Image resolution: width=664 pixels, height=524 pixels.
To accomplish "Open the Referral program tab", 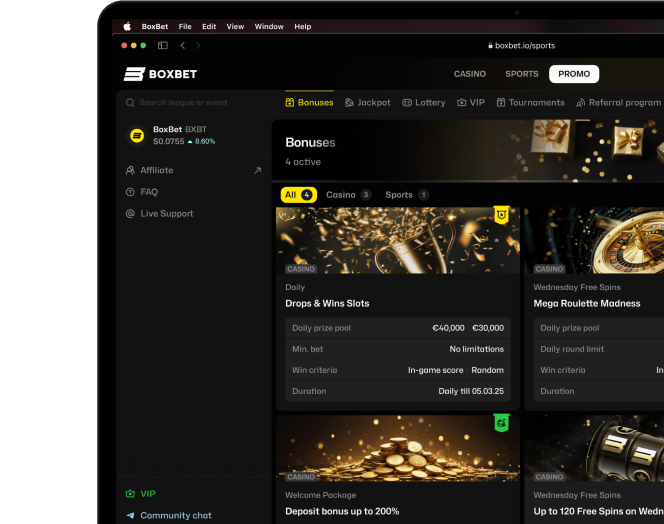I will tap(618, 103).
